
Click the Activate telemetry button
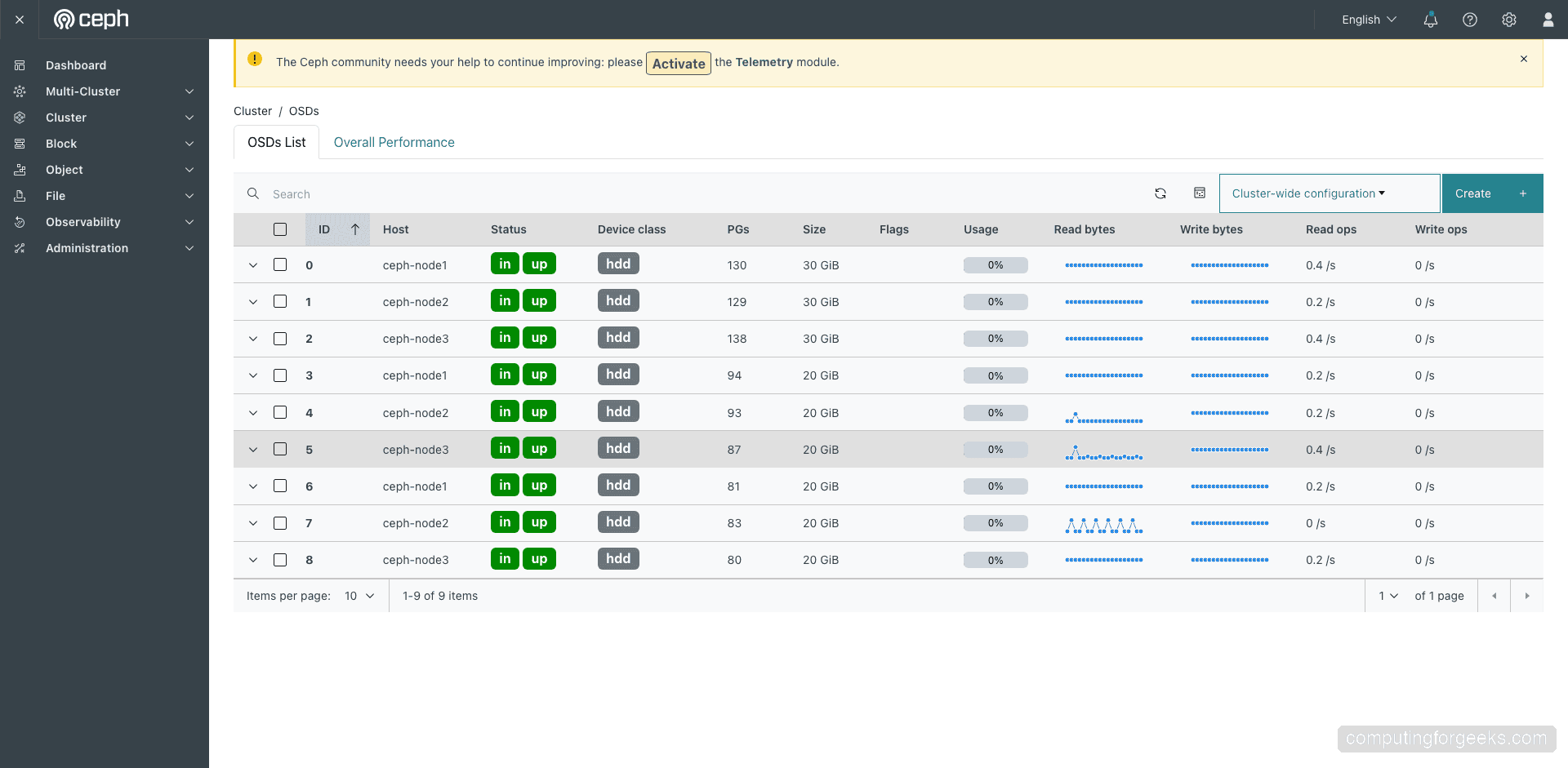point(678,63)
